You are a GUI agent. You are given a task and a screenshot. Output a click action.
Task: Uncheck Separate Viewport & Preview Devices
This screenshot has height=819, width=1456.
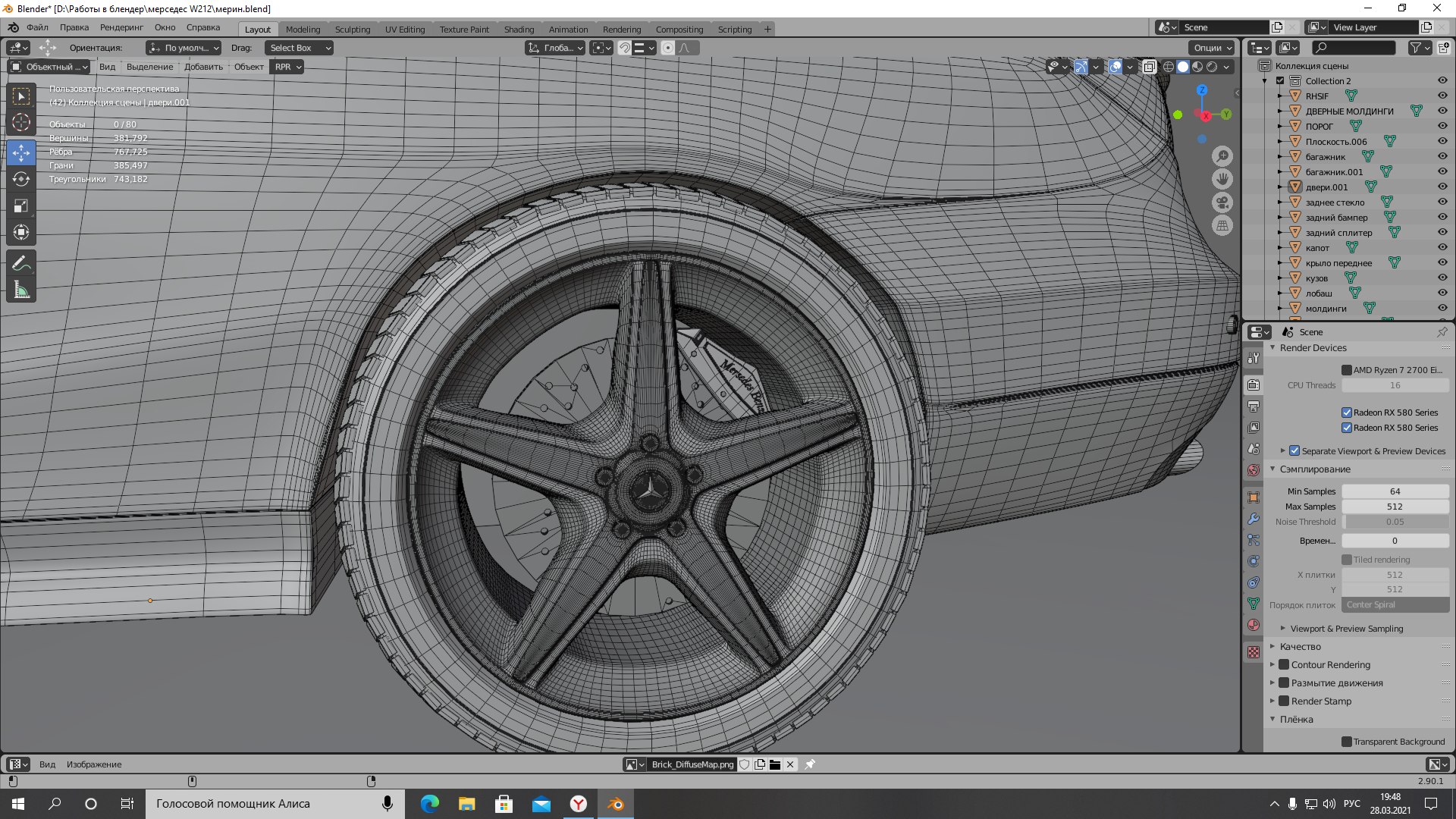pos(1294,450)
